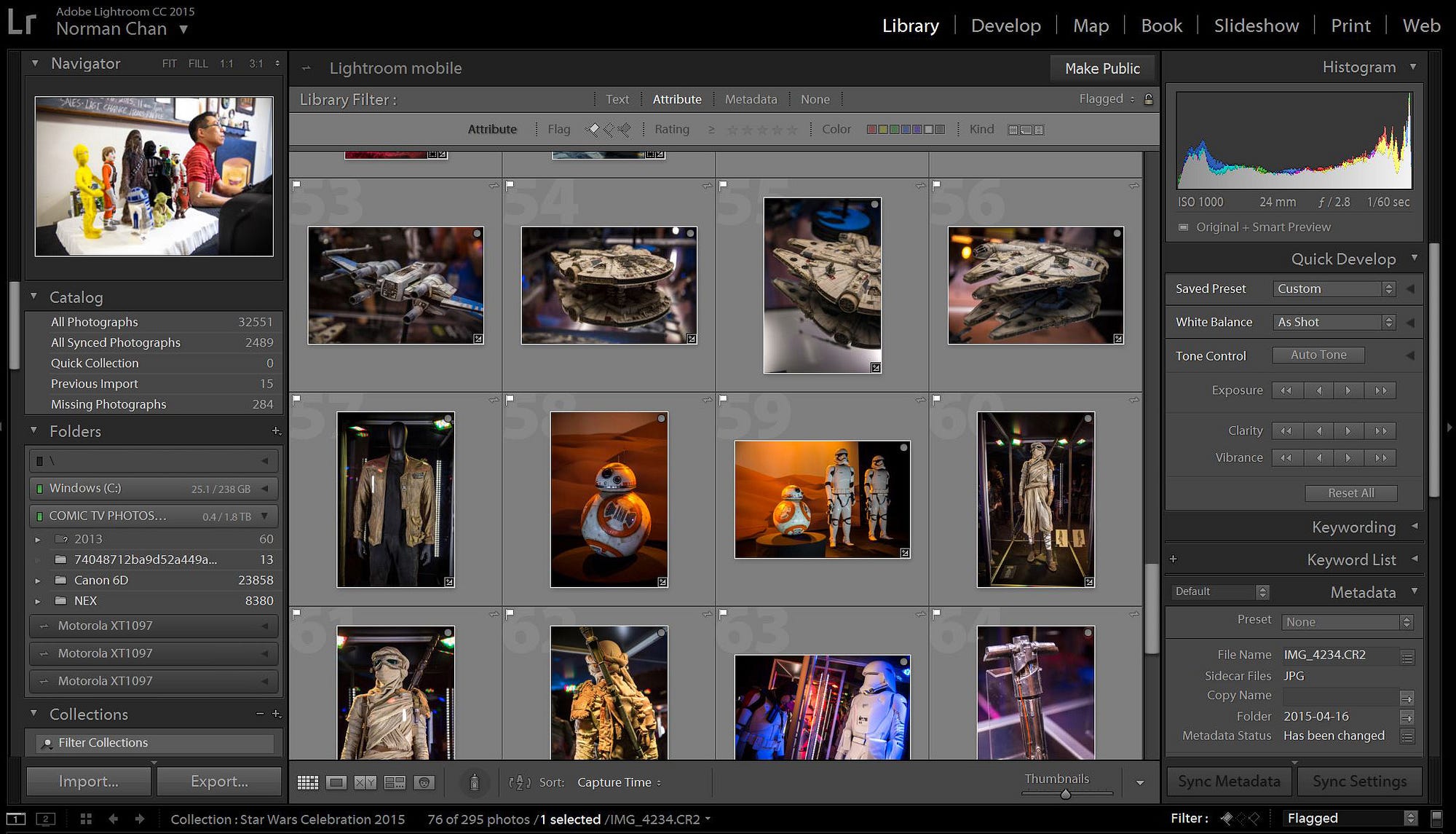The height and width of the screenshot is (834, 1456).
Task: Toggle master photos kind filter
Action: (x=1013, y=130)
